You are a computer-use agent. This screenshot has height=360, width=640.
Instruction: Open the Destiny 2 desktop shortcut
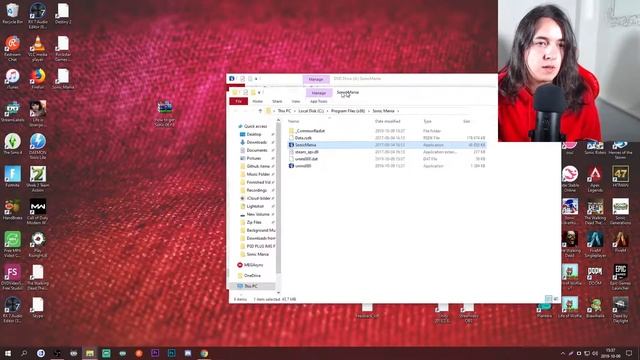pos(63,13)
